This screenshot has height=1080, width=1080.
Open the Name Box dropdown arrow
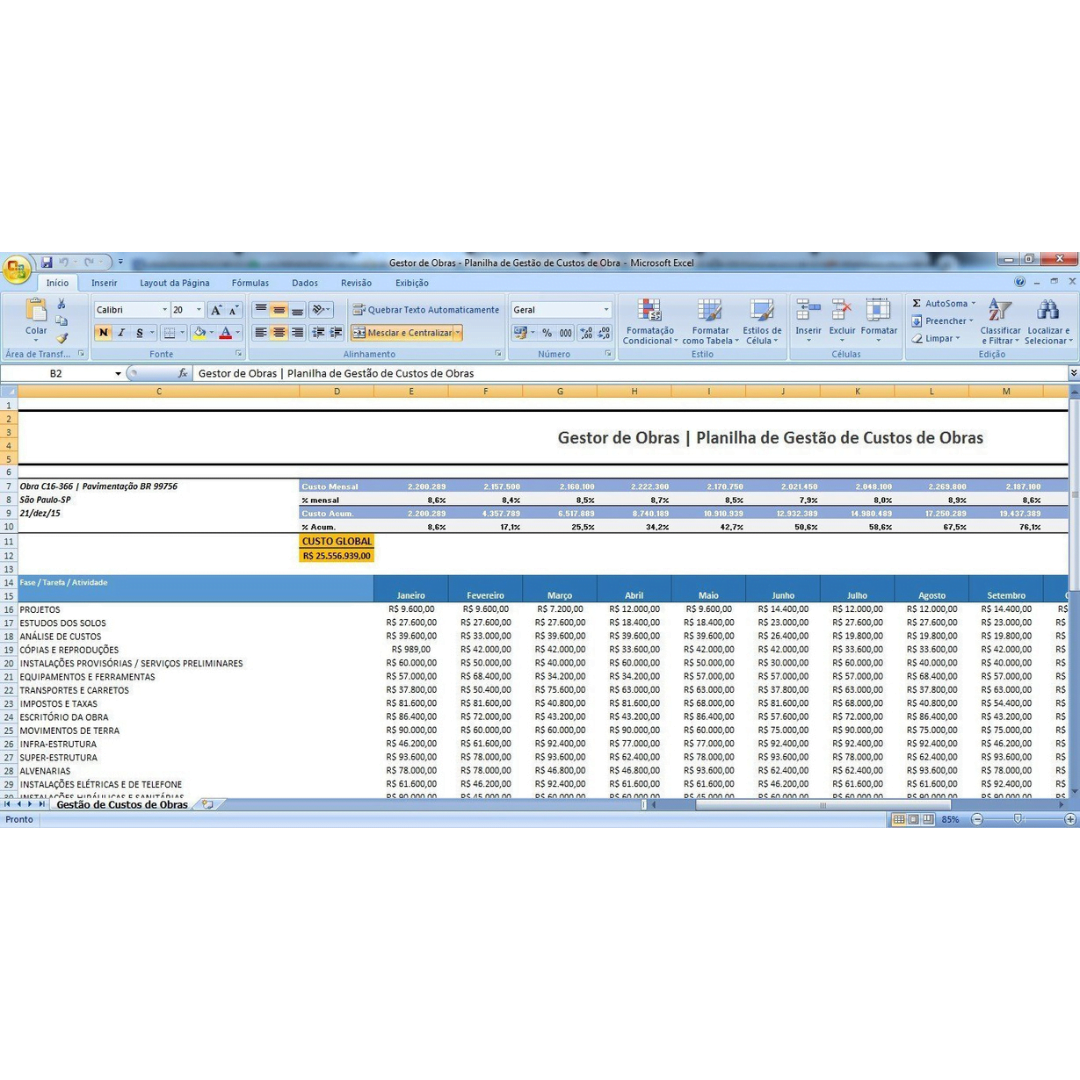coord(118,374)
